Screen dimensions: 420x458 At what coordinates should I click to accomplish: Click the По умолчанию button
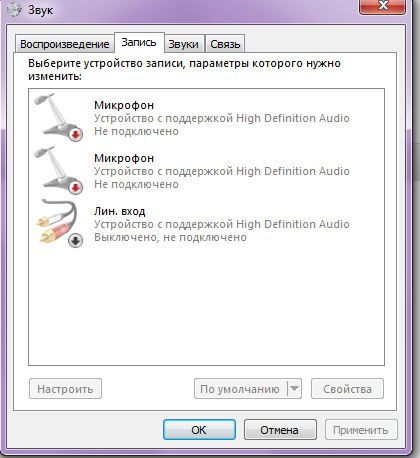coord(241,389)
